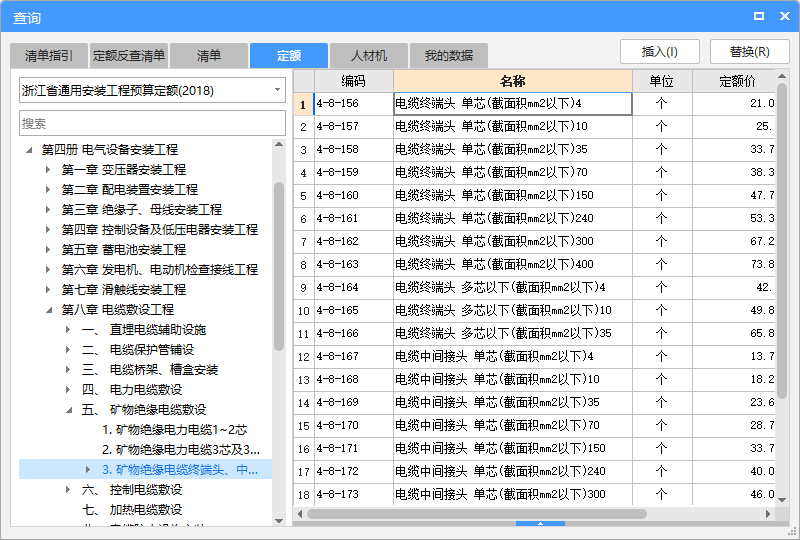Click the 编码 column header
Image resolution: width=800 pixels, height=540 pixels.
pos(354,81)
